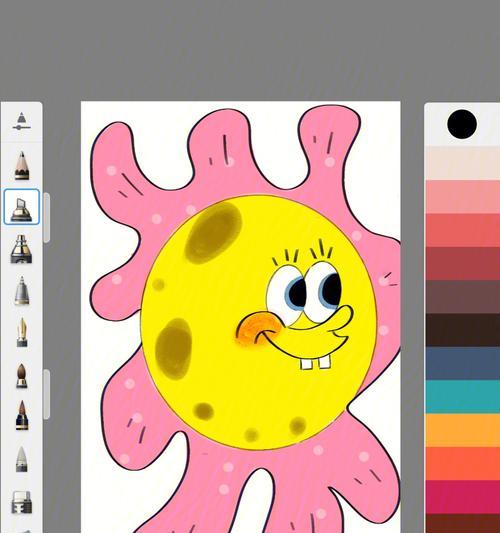The height and width of the screenshot is (533, 500).
Task: Pick the teal color swatch
Action: (463, 397)
